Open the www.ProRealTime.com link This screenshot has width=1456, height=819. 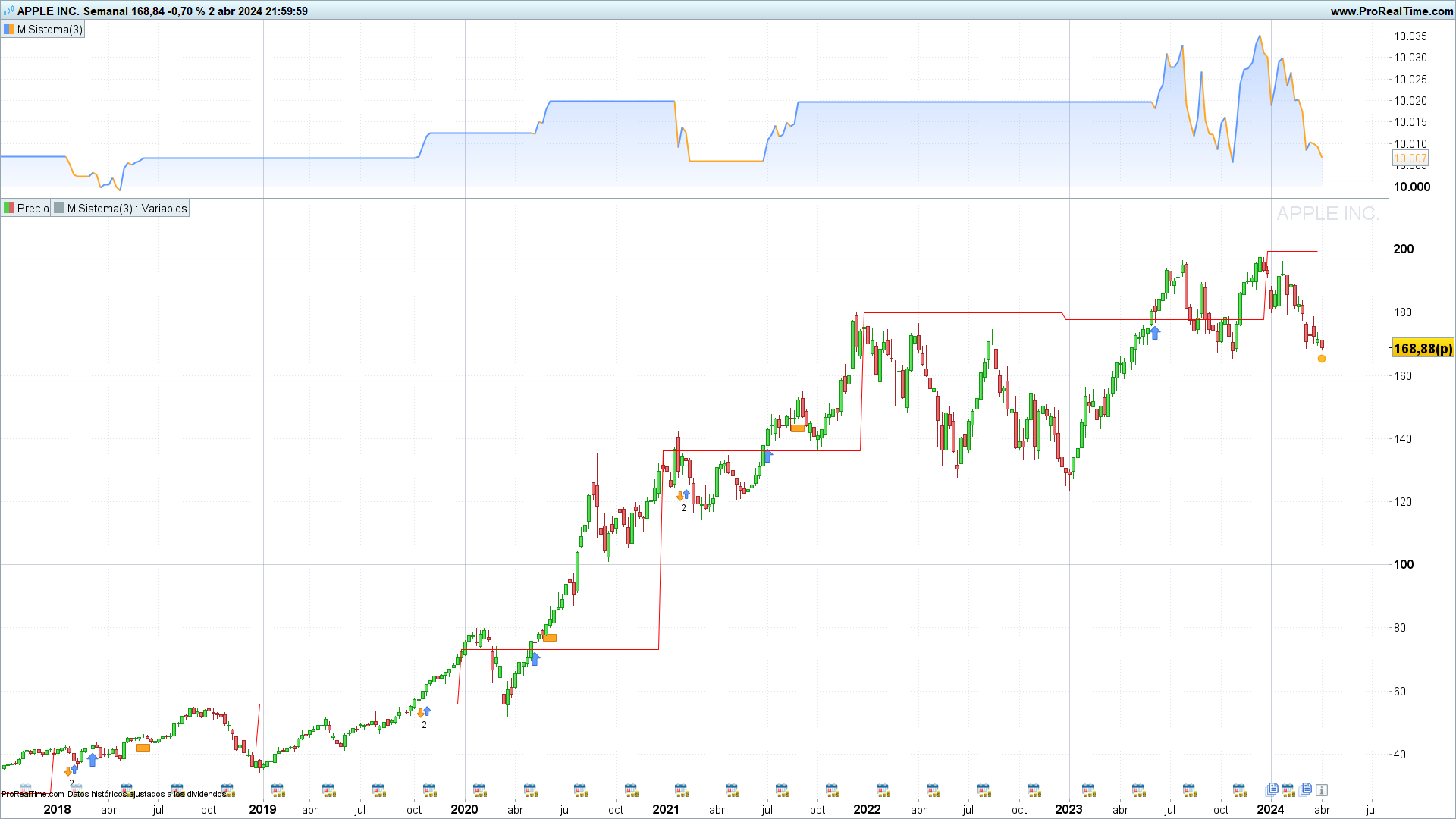click(1392, 11)
